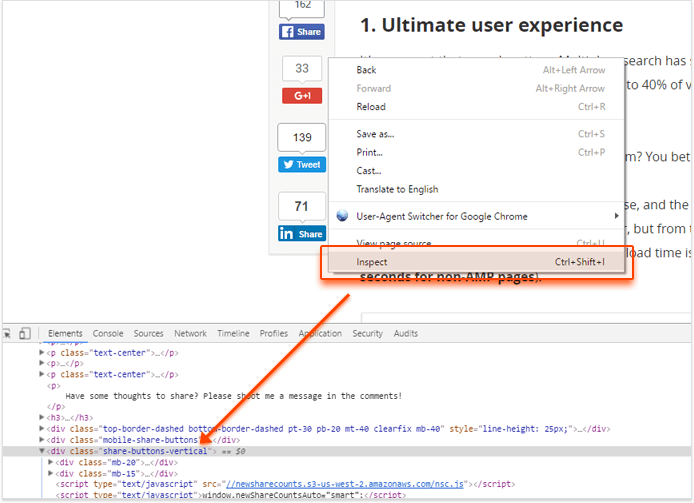694x503 pixels.
Task: Select Reload from the context menu
Action: click(476, 107)
